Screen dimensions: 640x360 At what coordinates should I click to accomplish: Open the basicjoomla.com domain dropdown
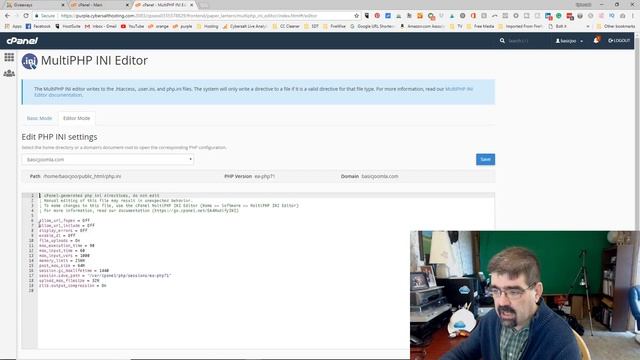click(108, 160)
